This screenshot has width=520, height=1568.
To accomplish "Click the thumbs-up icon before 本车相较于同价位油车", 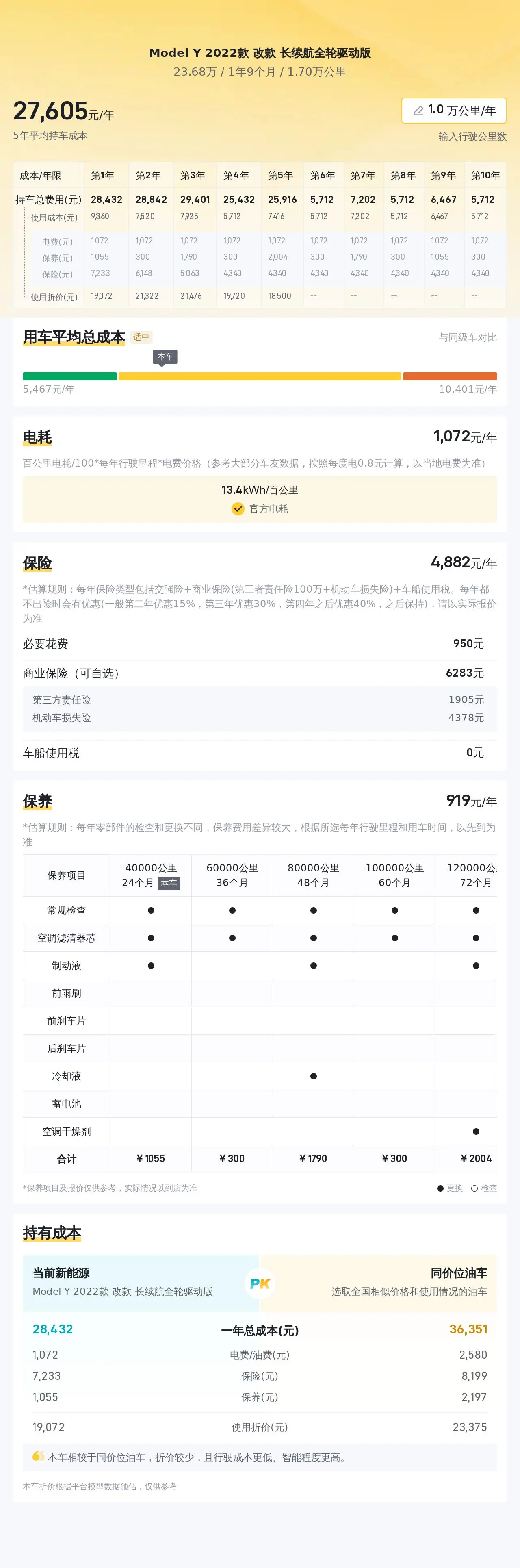I will (38, 1456).
